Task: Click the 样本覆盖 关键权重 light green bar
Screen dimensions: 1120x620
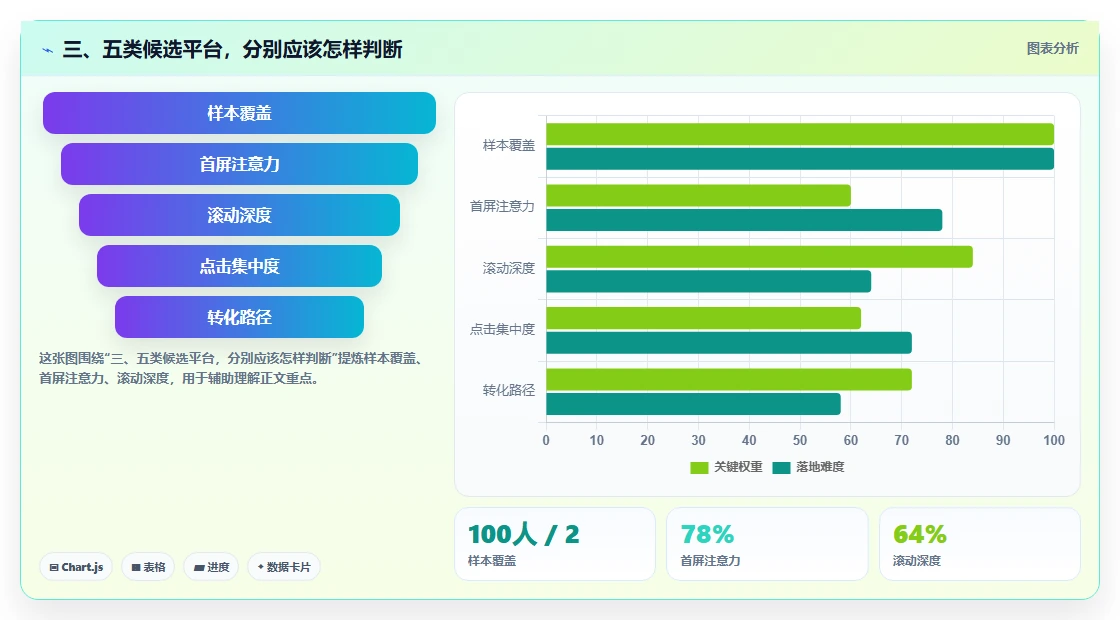Action: [x=800, y=134]
